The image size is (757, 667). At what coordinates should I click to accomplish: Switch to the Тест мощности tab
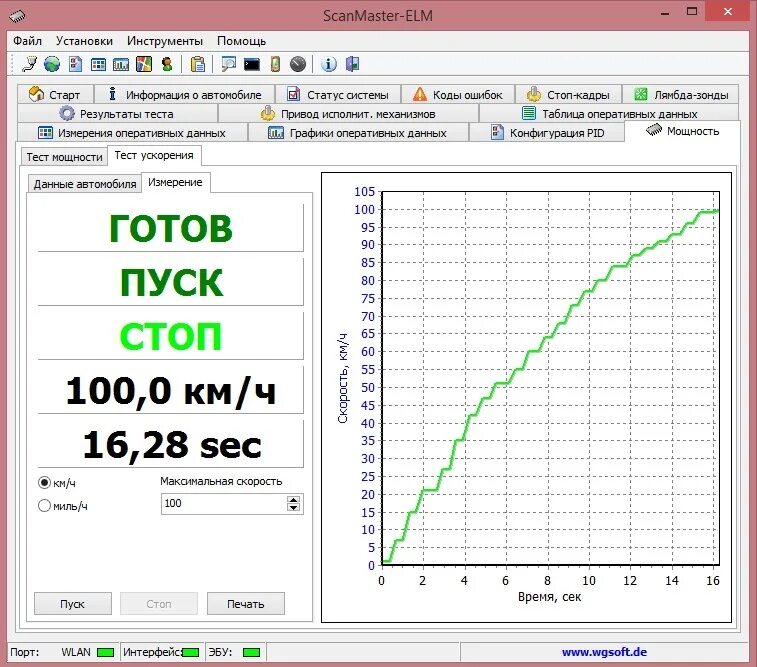point(64,157)
